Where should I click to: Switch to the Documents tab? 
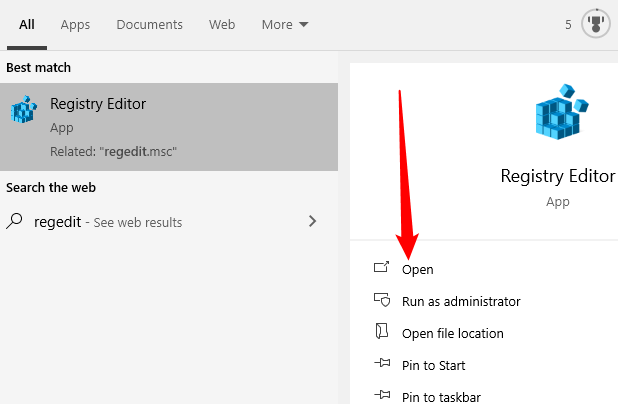coord(149,24)
